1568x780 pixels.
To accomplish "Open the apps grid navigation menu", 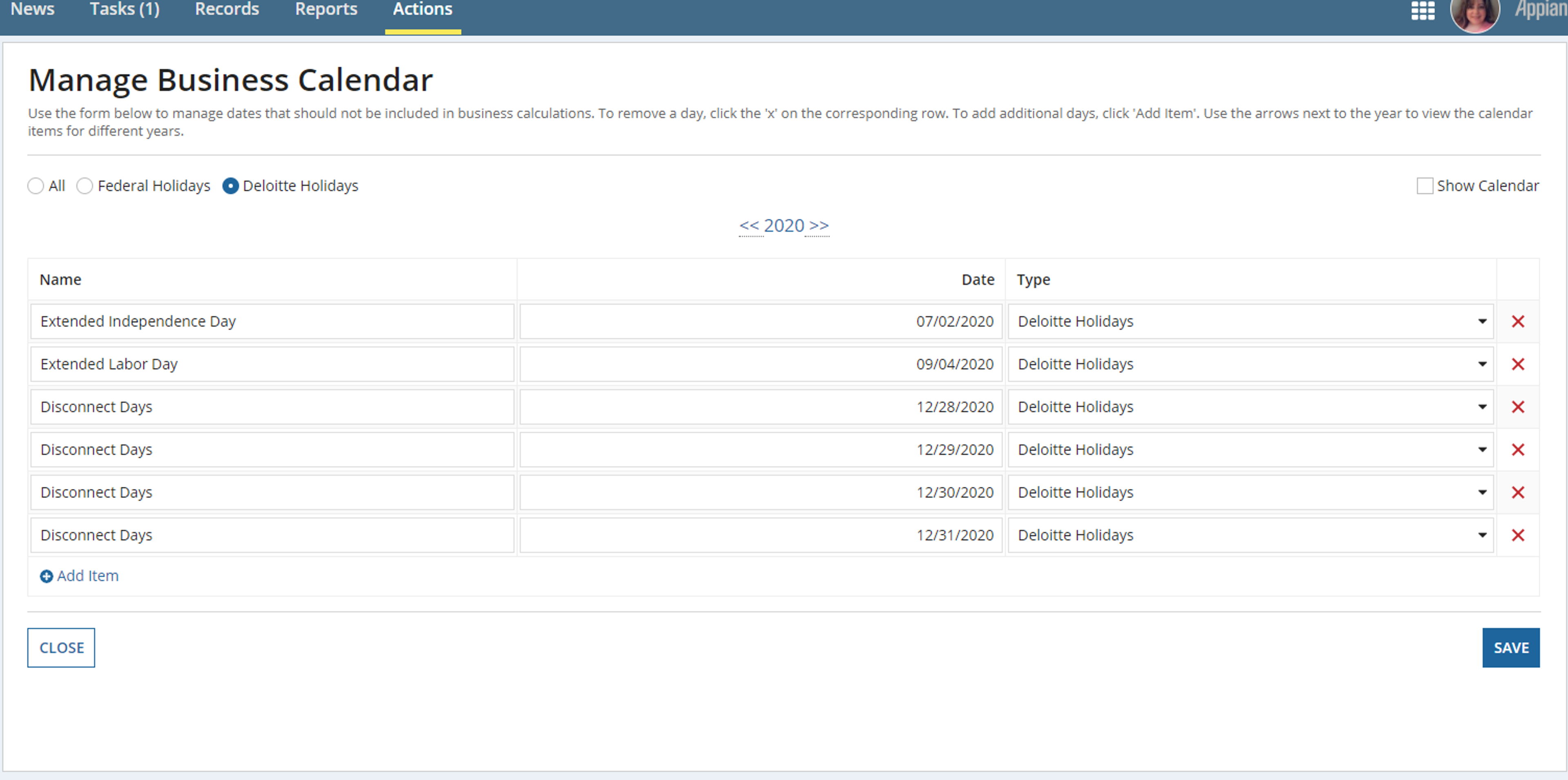I will pos(1423,10).
